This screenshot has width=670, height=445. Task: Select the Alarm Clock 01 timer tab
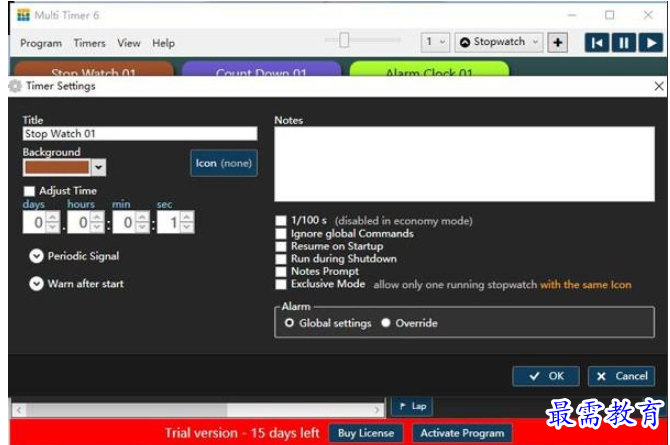429,69
